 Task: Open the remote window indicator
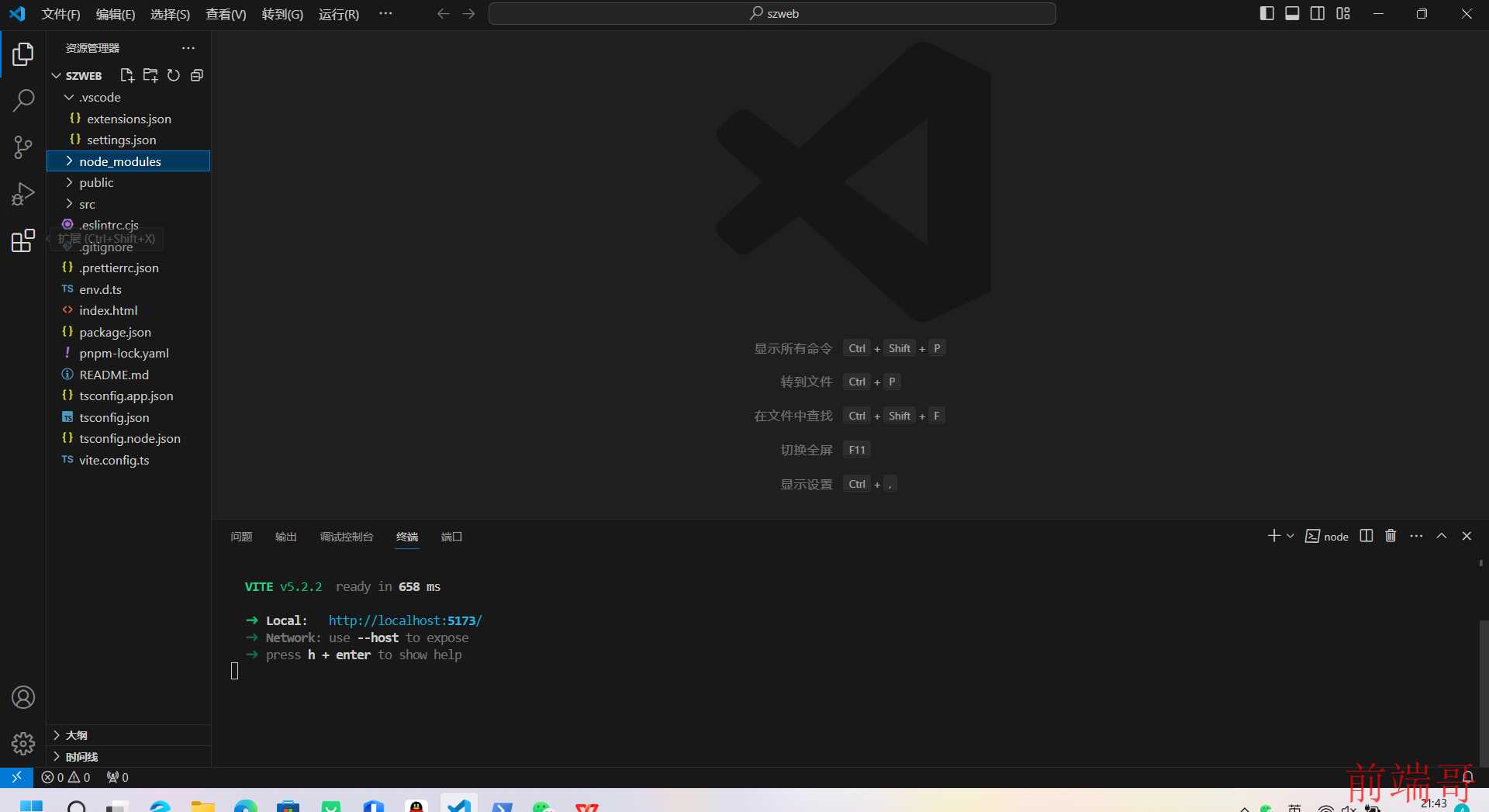tap(16, 777)
